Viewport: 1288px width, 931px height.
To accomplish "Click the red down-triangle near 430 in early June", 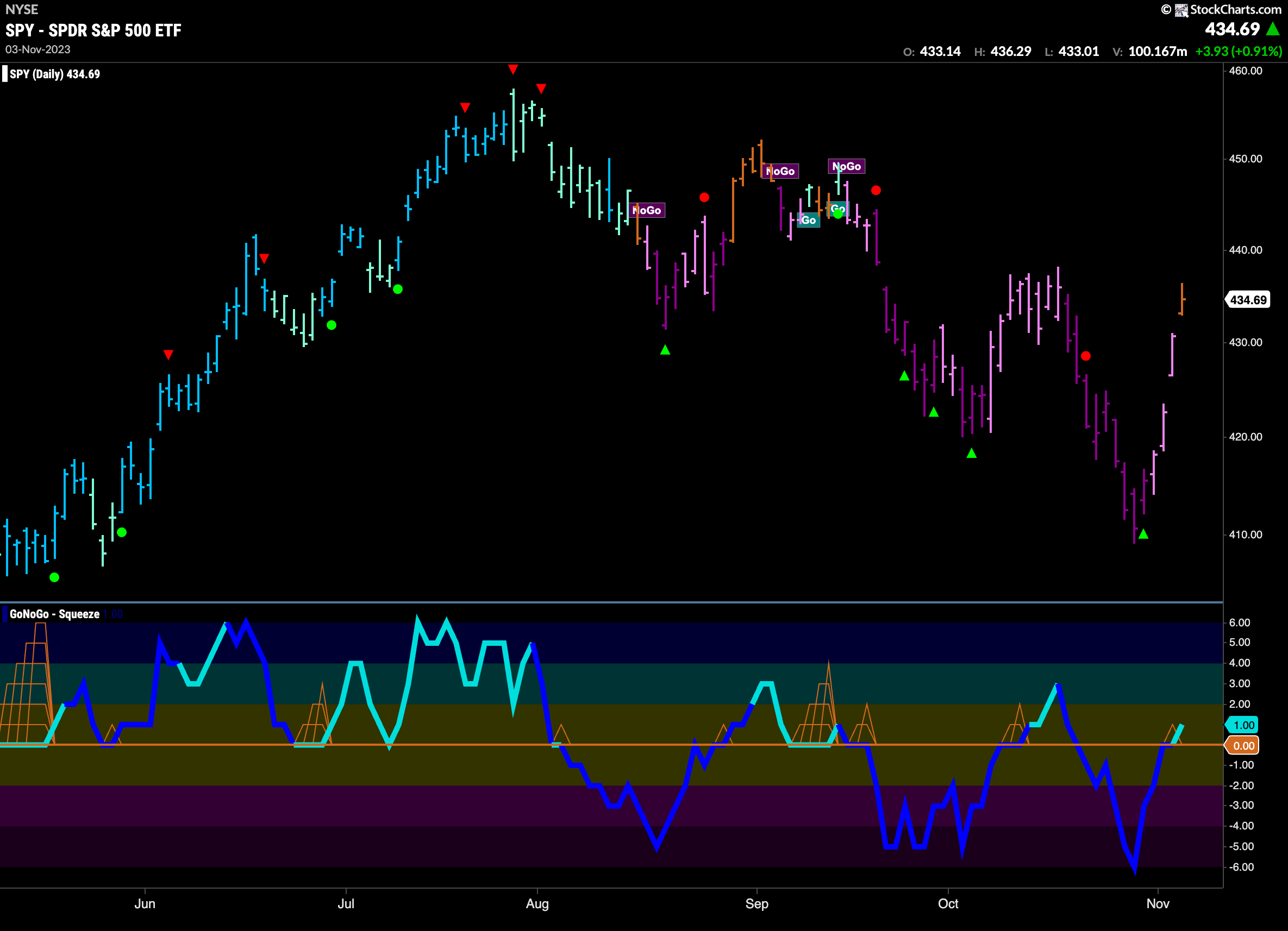I will [168, 354].
